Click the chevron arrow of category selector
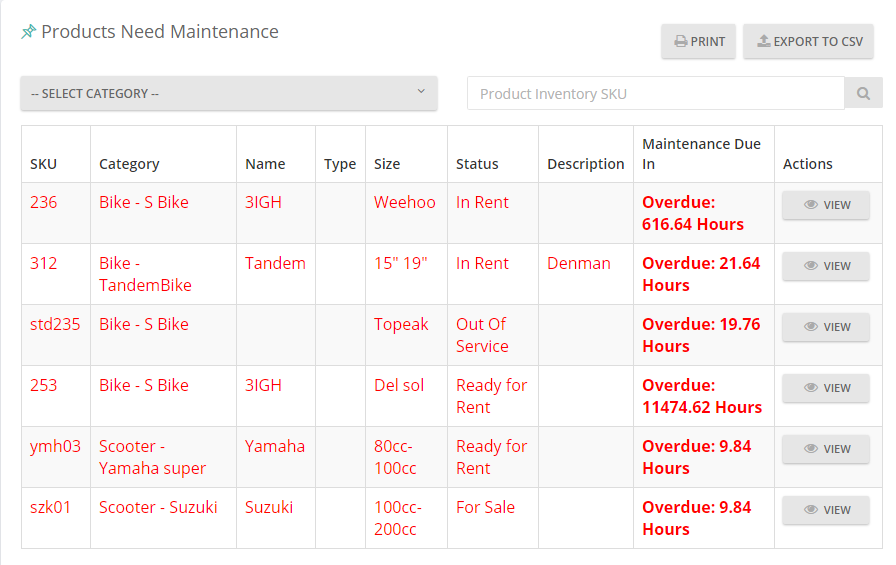The height and width of the screenshot is (565, 896). [421, 91]
